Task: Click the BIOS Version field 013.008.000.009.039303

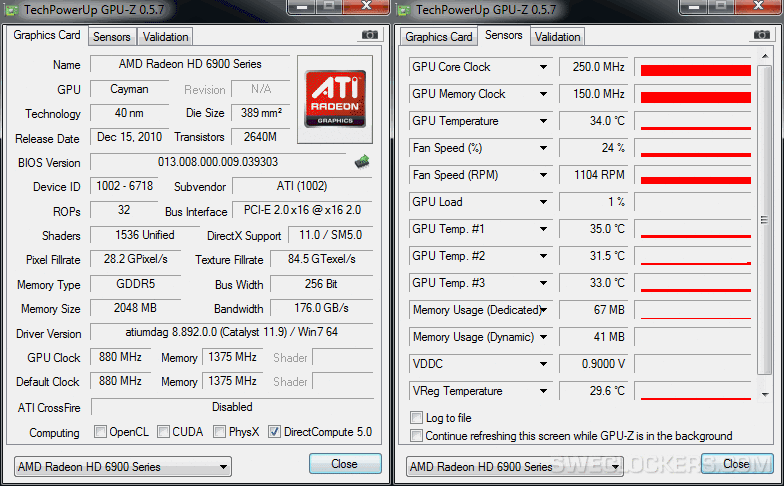Action: point(218,162)
